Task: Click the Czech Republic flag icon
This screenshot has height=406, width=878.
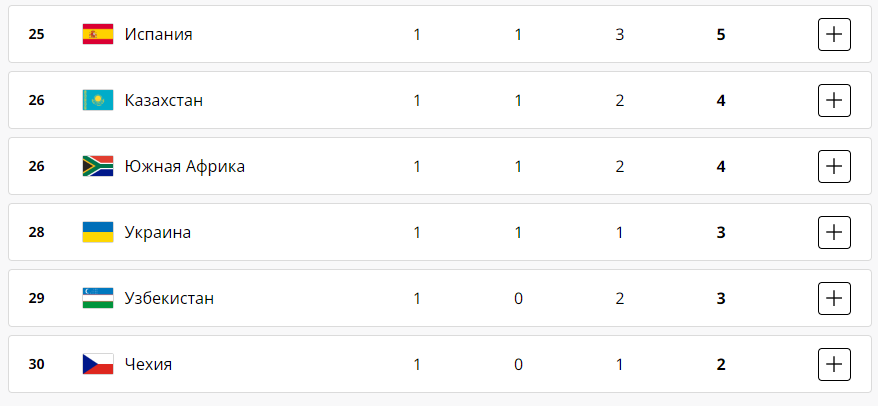Action: (x=97, y=365)
